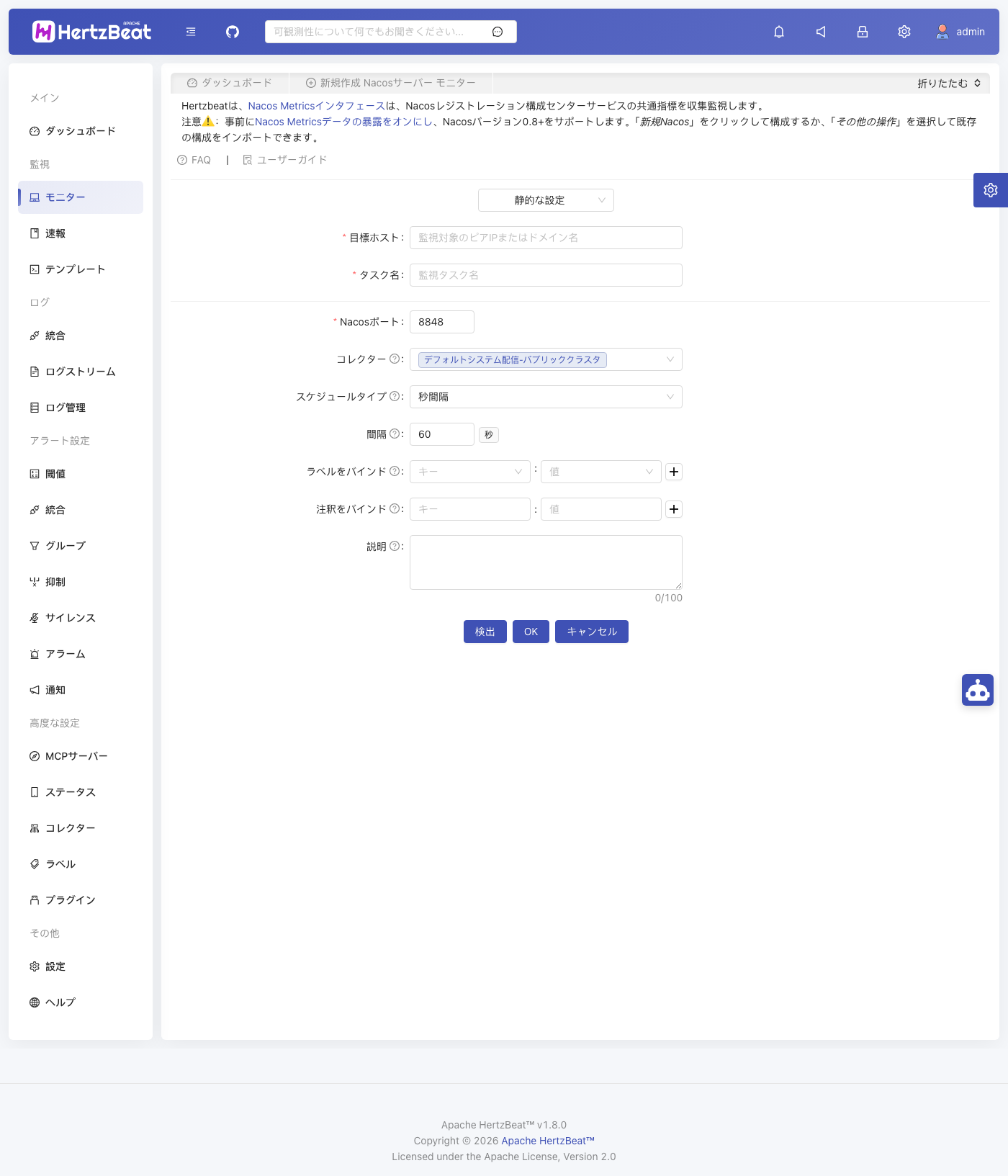Show the interval (間隔) help icon
1008x1176 pixels.
click(x=395, y=434)
